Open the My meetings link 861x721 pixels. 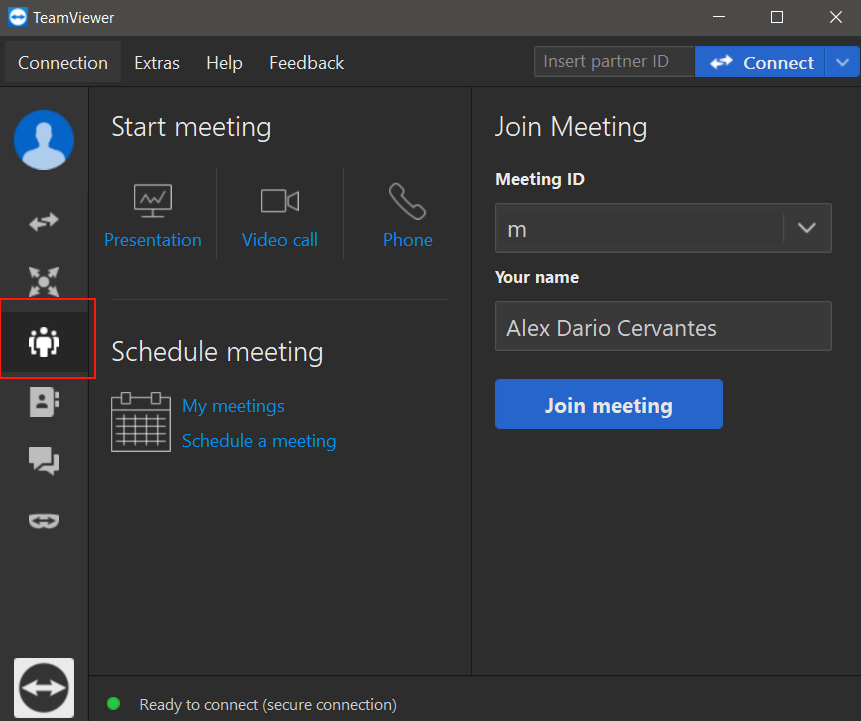(233, 406)
